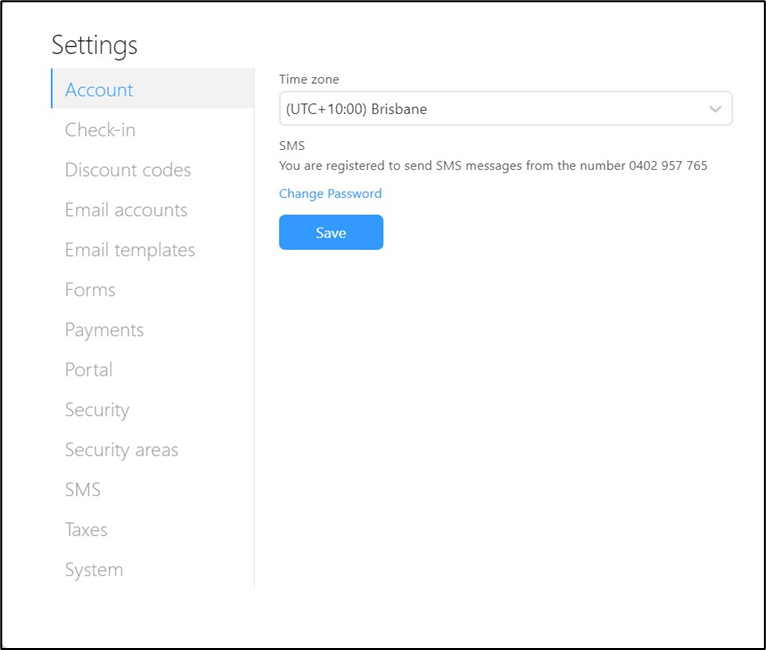Select Portal in settings menu
766x650 pixels.
89,370
